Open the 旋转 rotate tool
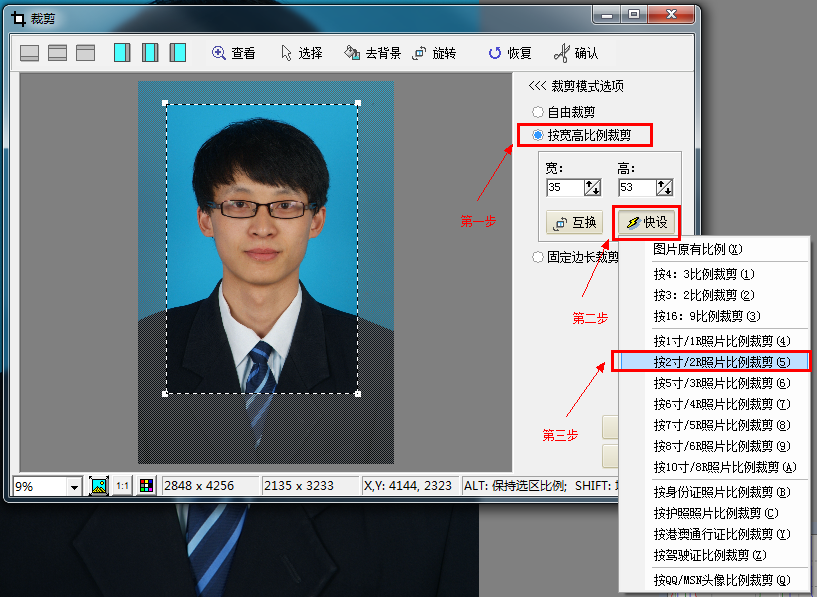 (x=434, y=53)
